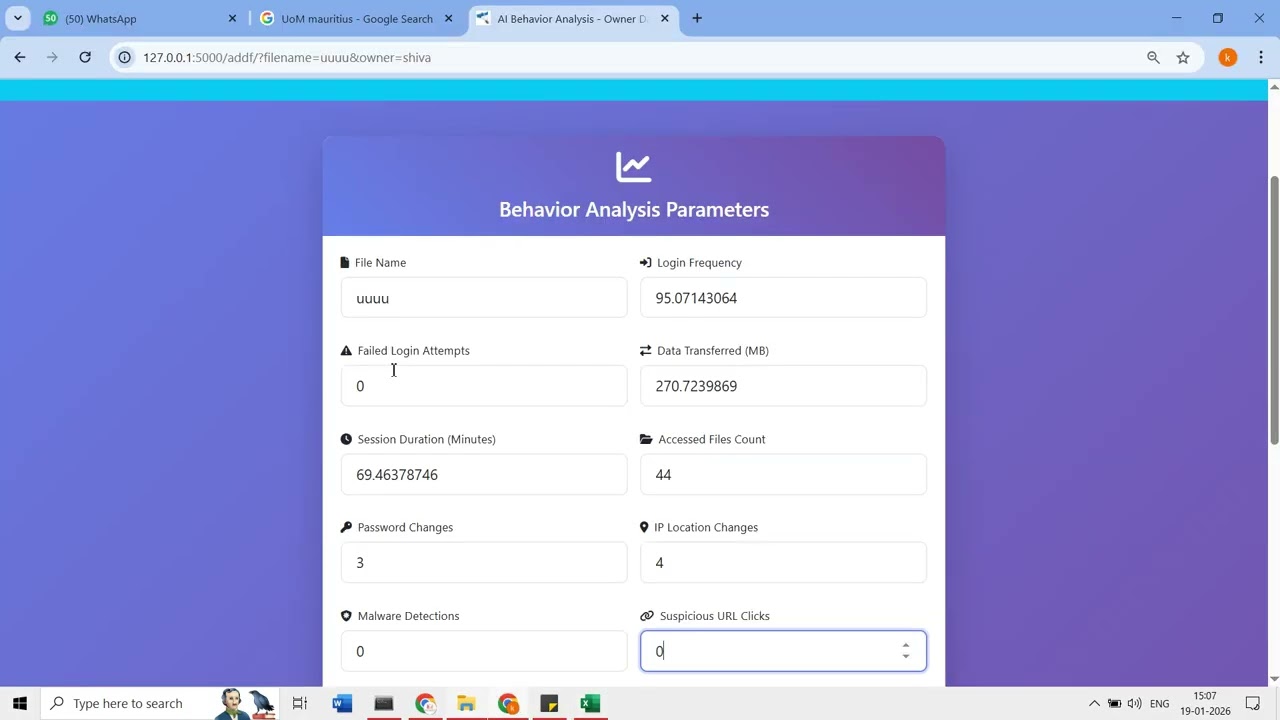Open Task View on the taskbar

[299, 703]
